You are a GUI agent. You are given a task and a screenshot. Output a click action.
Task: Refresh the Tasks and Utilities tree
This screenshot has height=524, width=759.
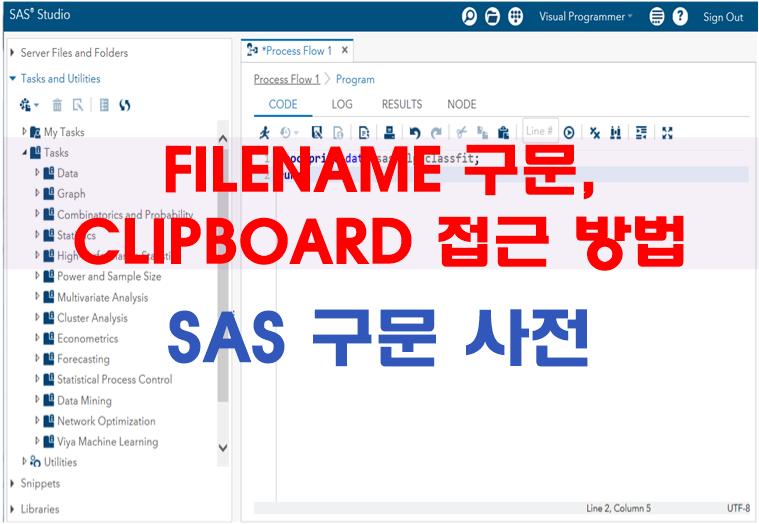pyautogui.click(x=125, y=105)
